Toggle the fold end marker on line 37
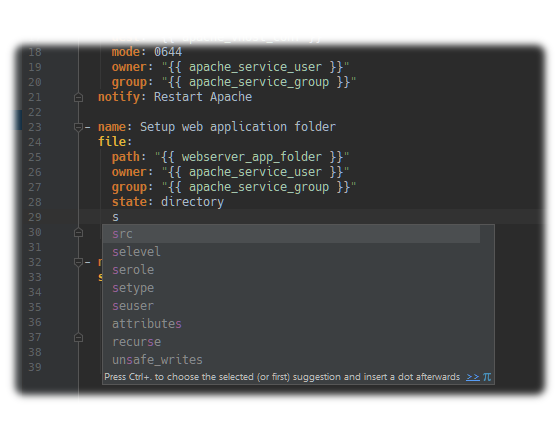 coord(78,338)
